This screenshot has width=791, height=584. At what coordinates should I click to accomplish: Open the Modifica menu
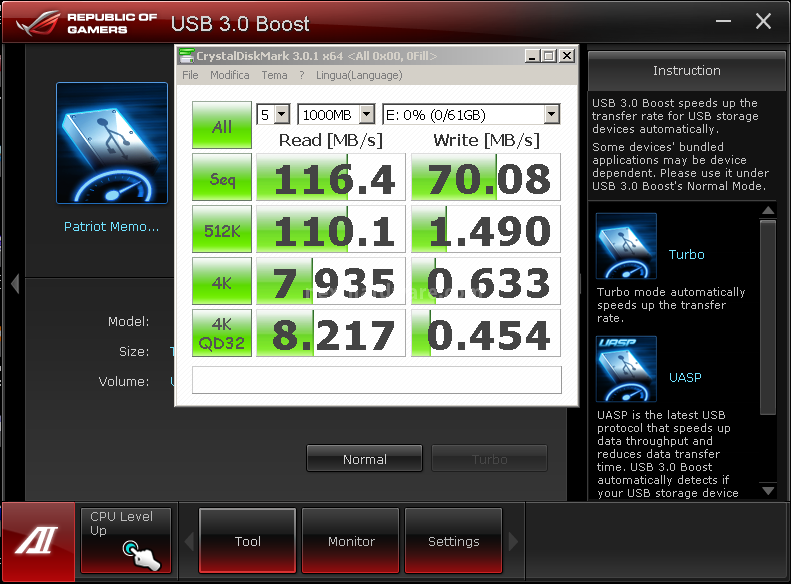tap(230, 75)
